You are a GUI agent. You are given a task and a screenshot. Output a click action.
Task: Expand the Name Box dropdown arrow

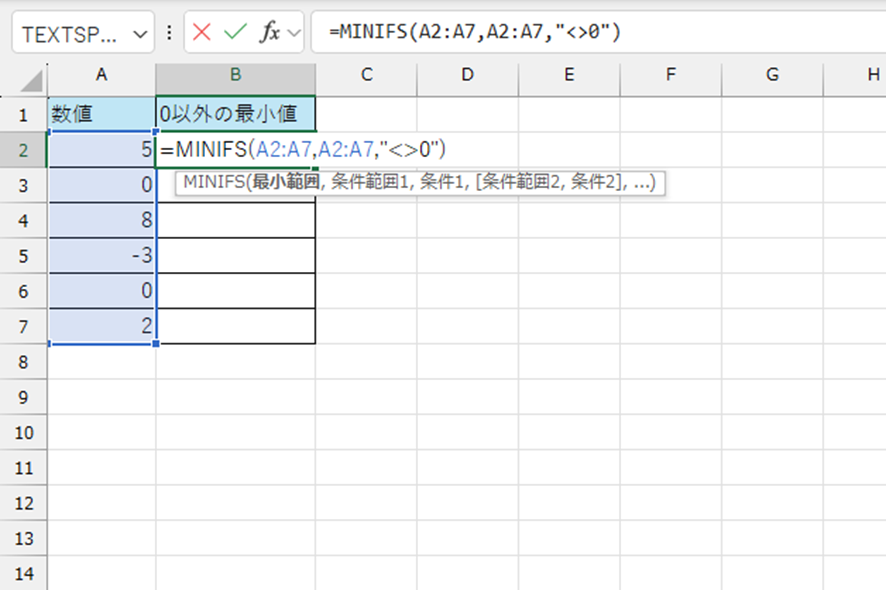[x=139, y=33]
